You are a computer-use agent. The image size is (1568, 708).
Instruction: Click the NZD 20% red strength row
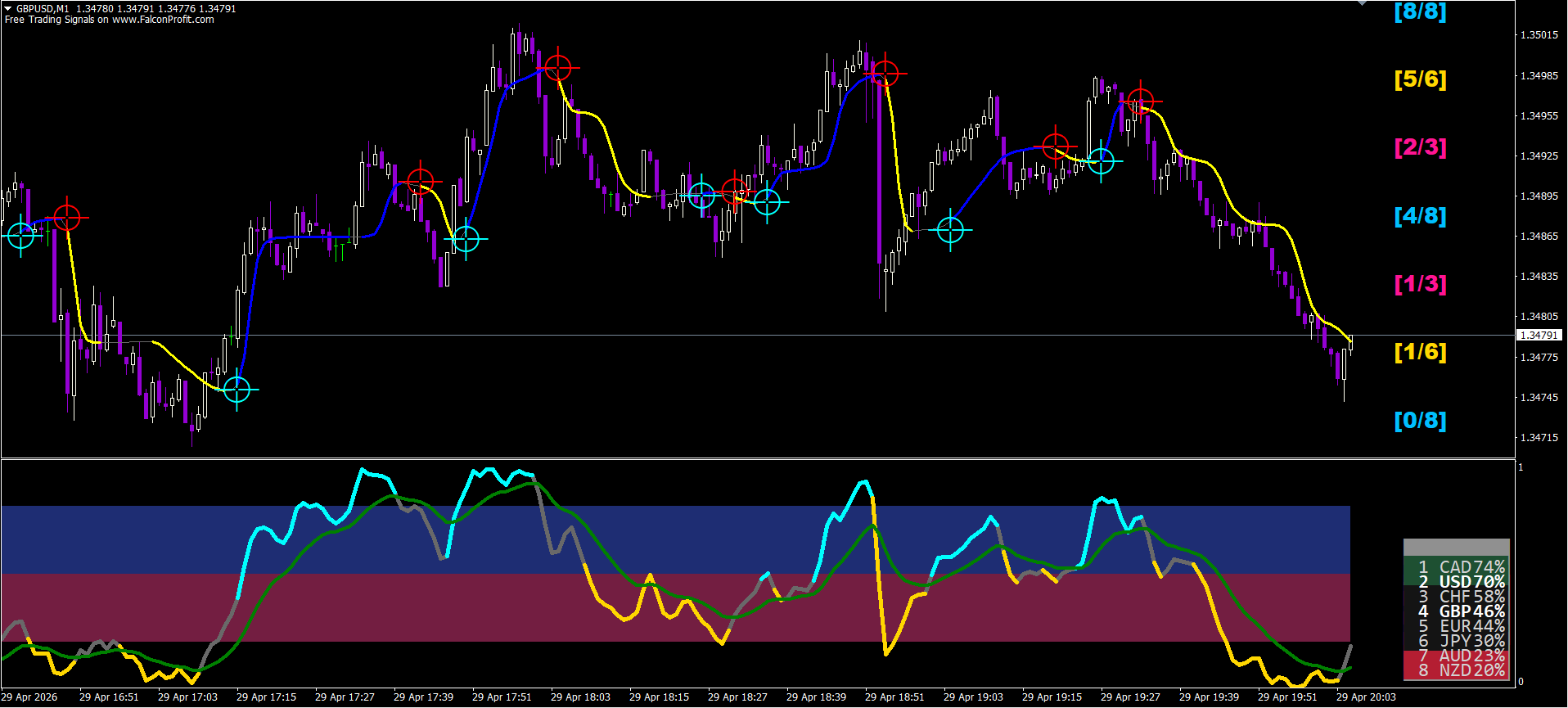click(1457, 670)
